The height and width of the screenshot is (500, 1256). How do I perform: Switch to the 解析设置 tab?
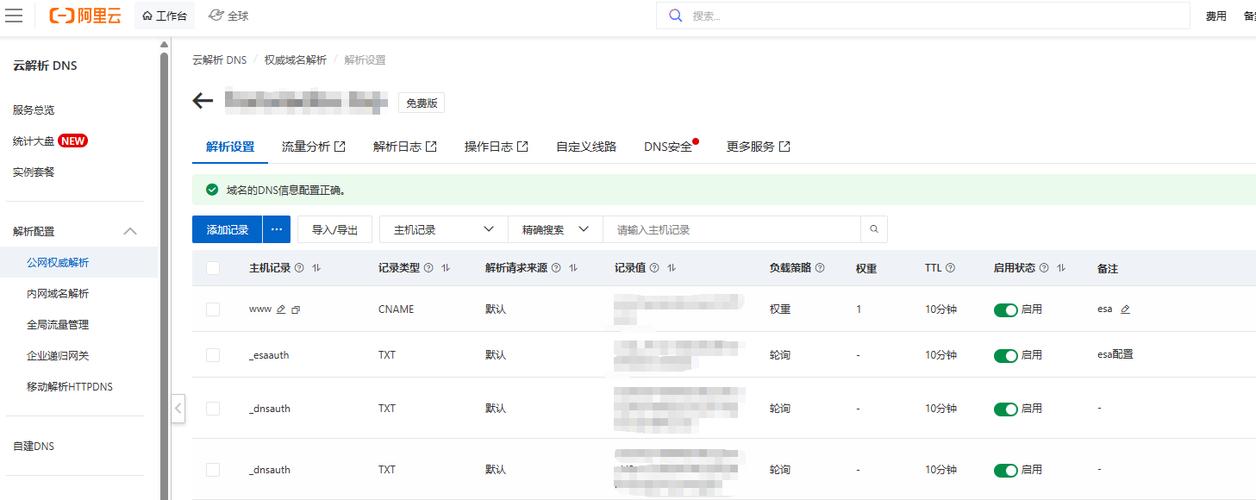point(230,146)
